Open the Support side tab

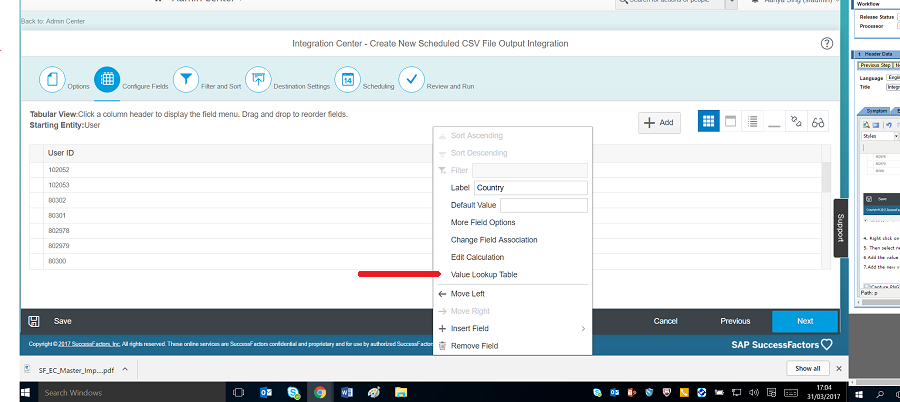click(840, 228)
